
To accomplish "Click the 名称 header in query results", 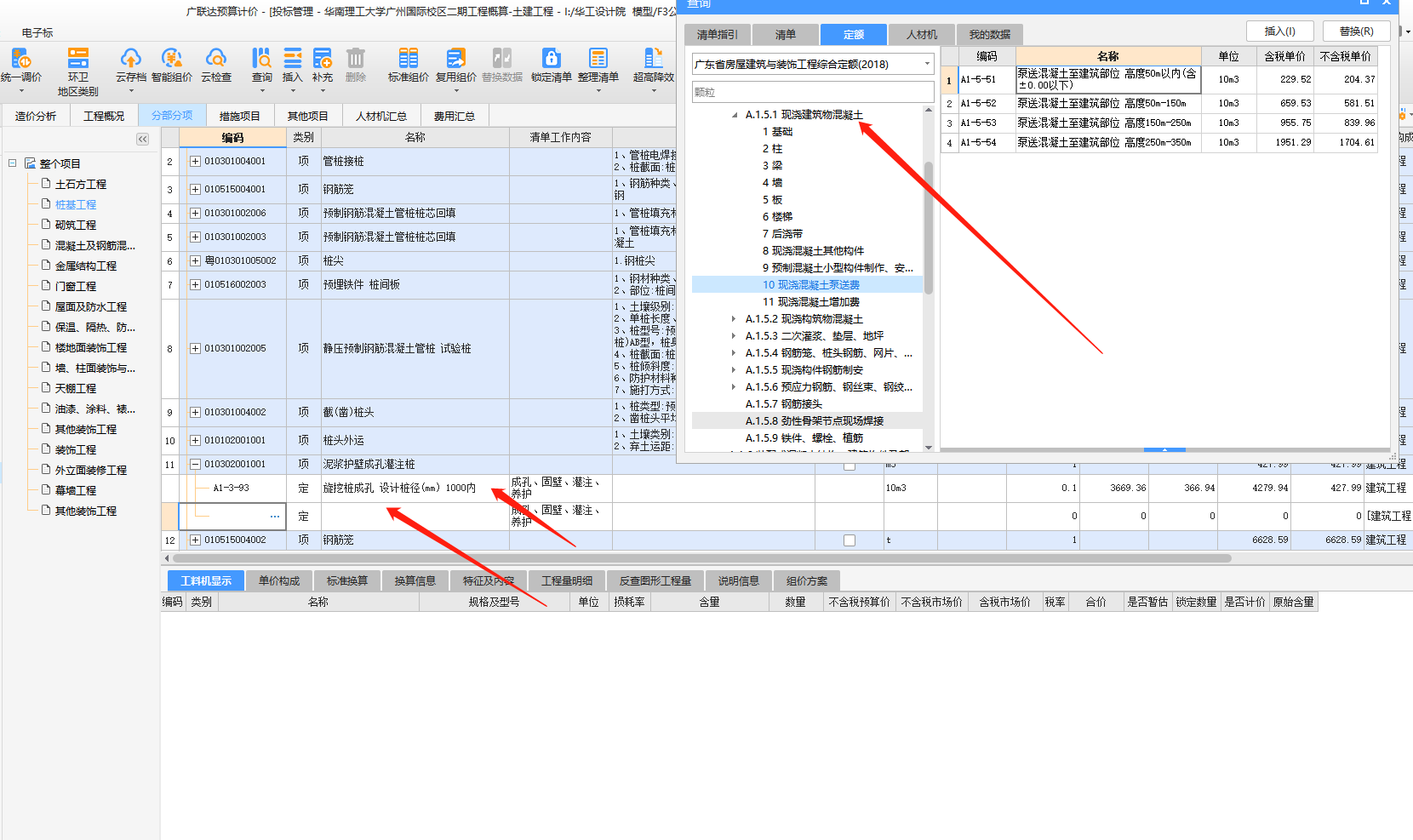I will point(1107,56).
